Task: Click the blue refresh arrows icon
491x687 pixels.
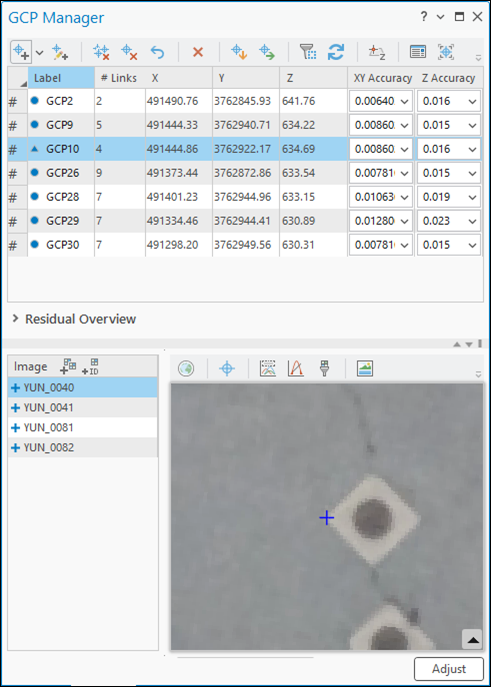Action: click(336, 52)
